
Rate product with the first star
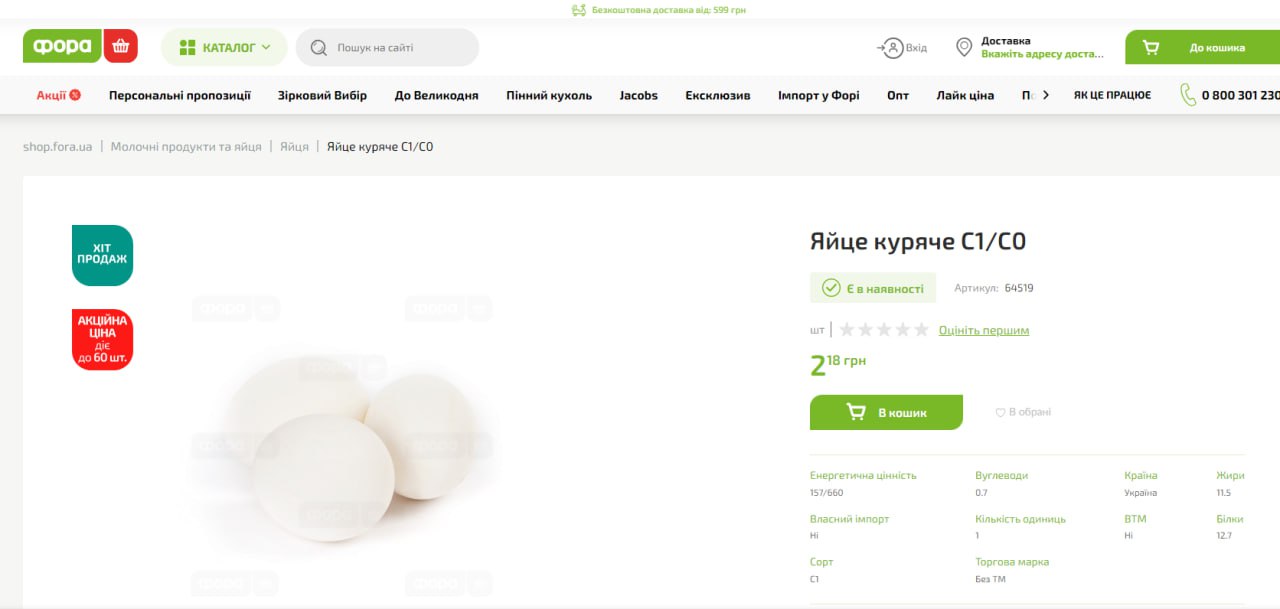pyautogui.click(x=847, y=330)
